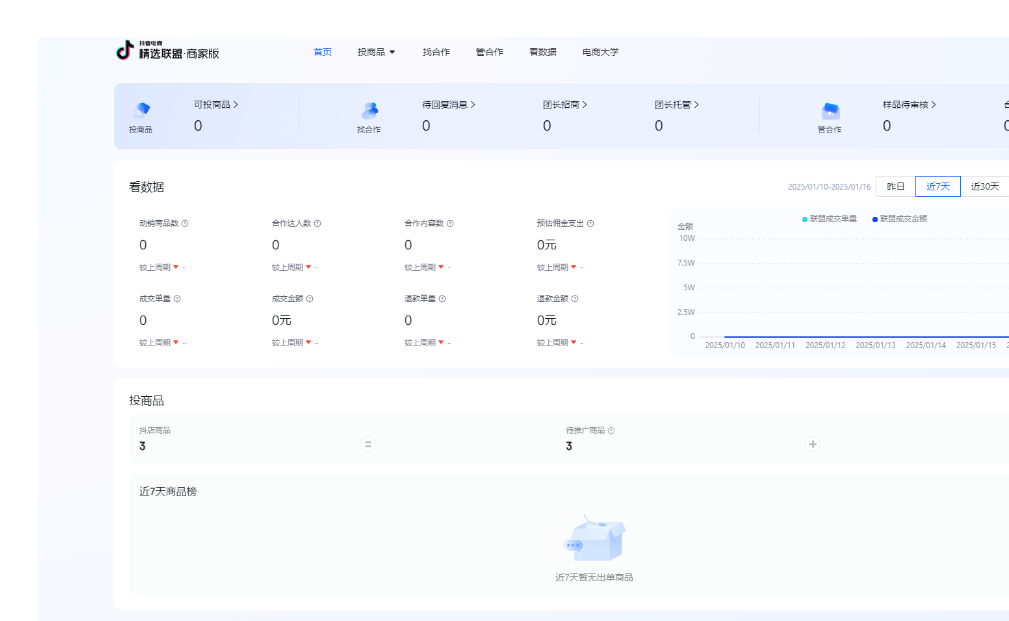Image resolution: width=1009 pixels, height=621 pixels.
Task: Select the 昨日 date range option
Action: [895, 187]
